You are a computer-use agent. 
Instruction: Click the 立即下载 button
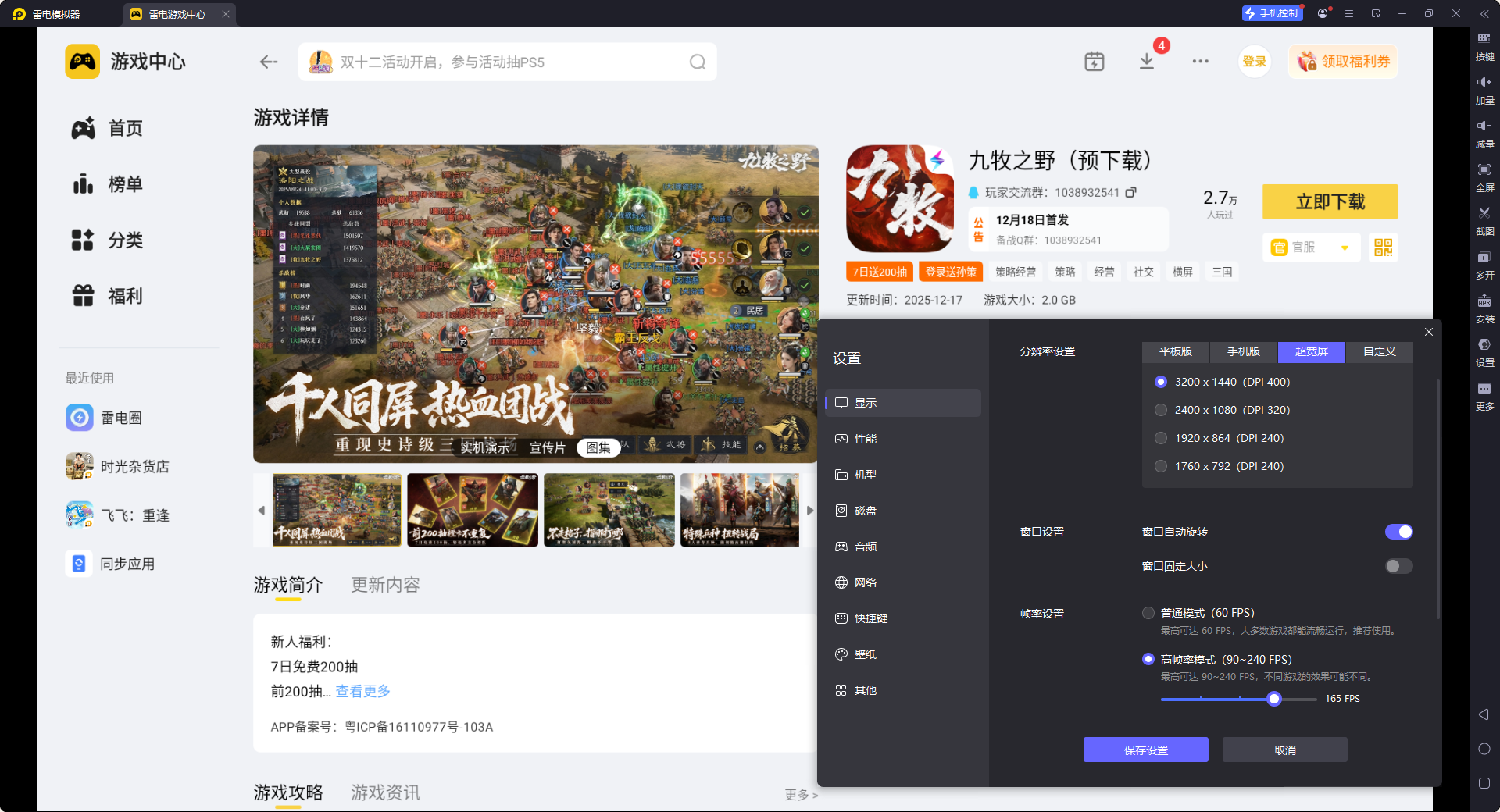[x=1330, y=202]
